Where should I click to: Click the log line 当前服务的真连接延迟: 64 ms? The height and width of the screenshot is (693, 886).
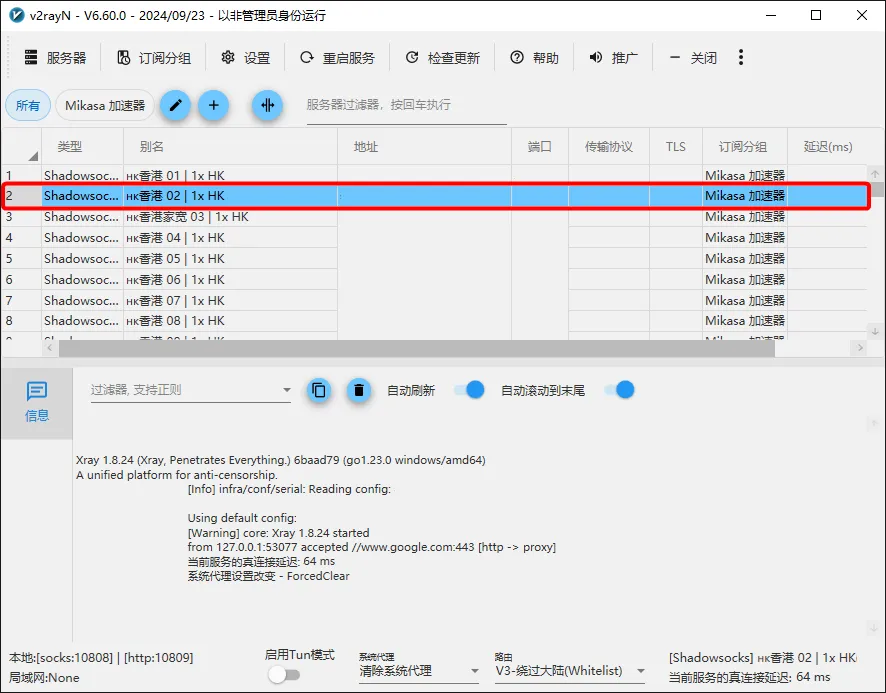tap(261, 561)
